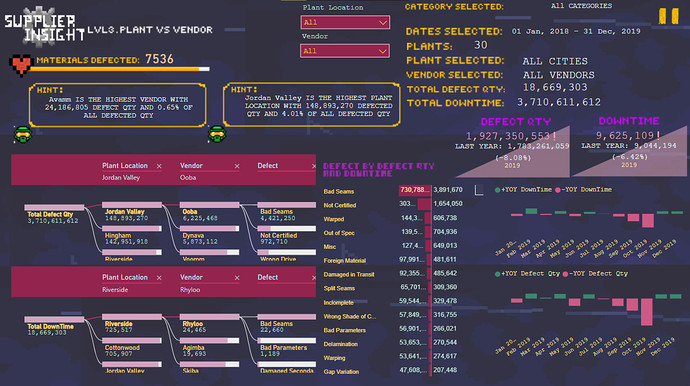Viewport: 690px width, 386px height.
Task: Click the pause icon at top right
Action: click(x=668, y=16)
